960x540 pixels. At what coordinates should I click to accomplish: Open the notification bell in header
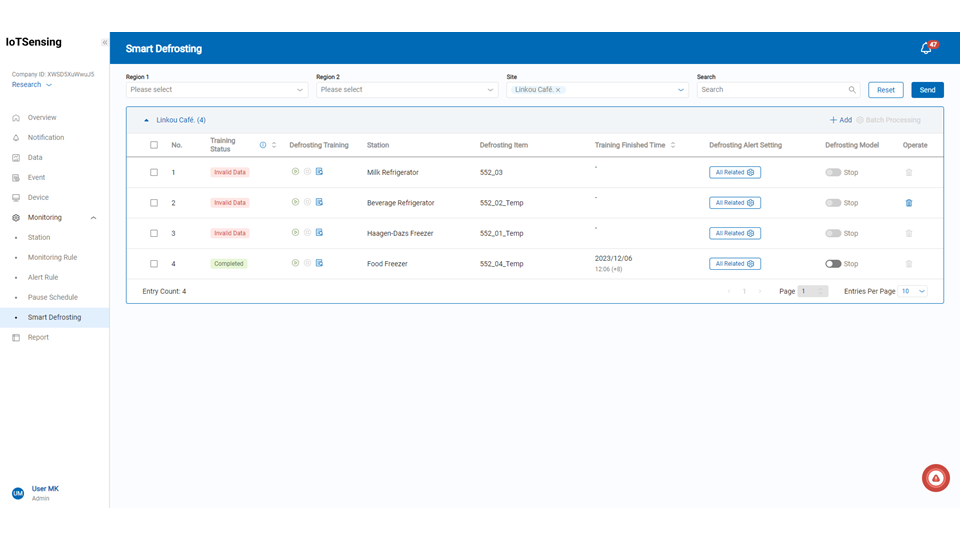(926, 48)
